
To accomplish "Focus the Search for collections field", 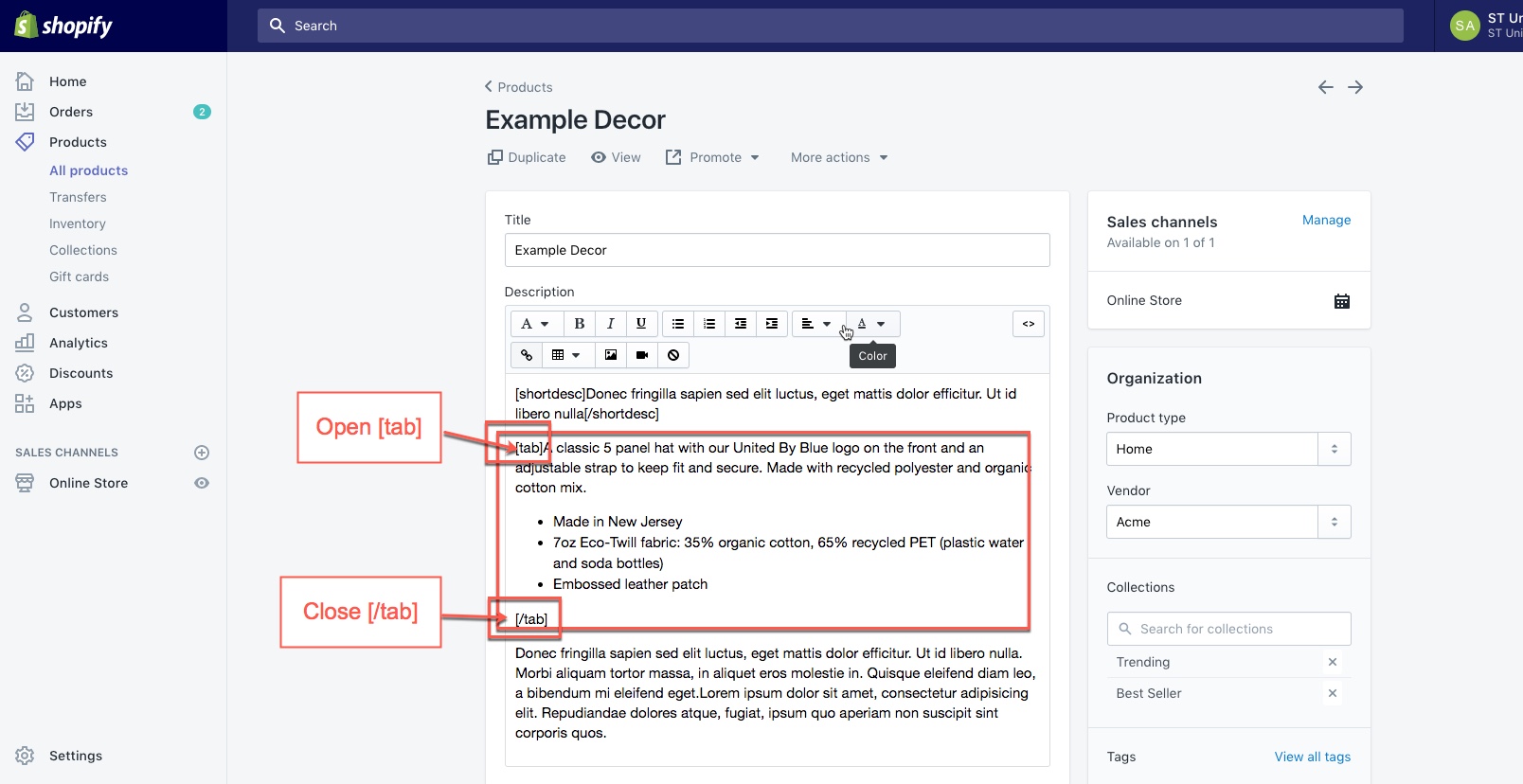I will tap(1228, 629).
